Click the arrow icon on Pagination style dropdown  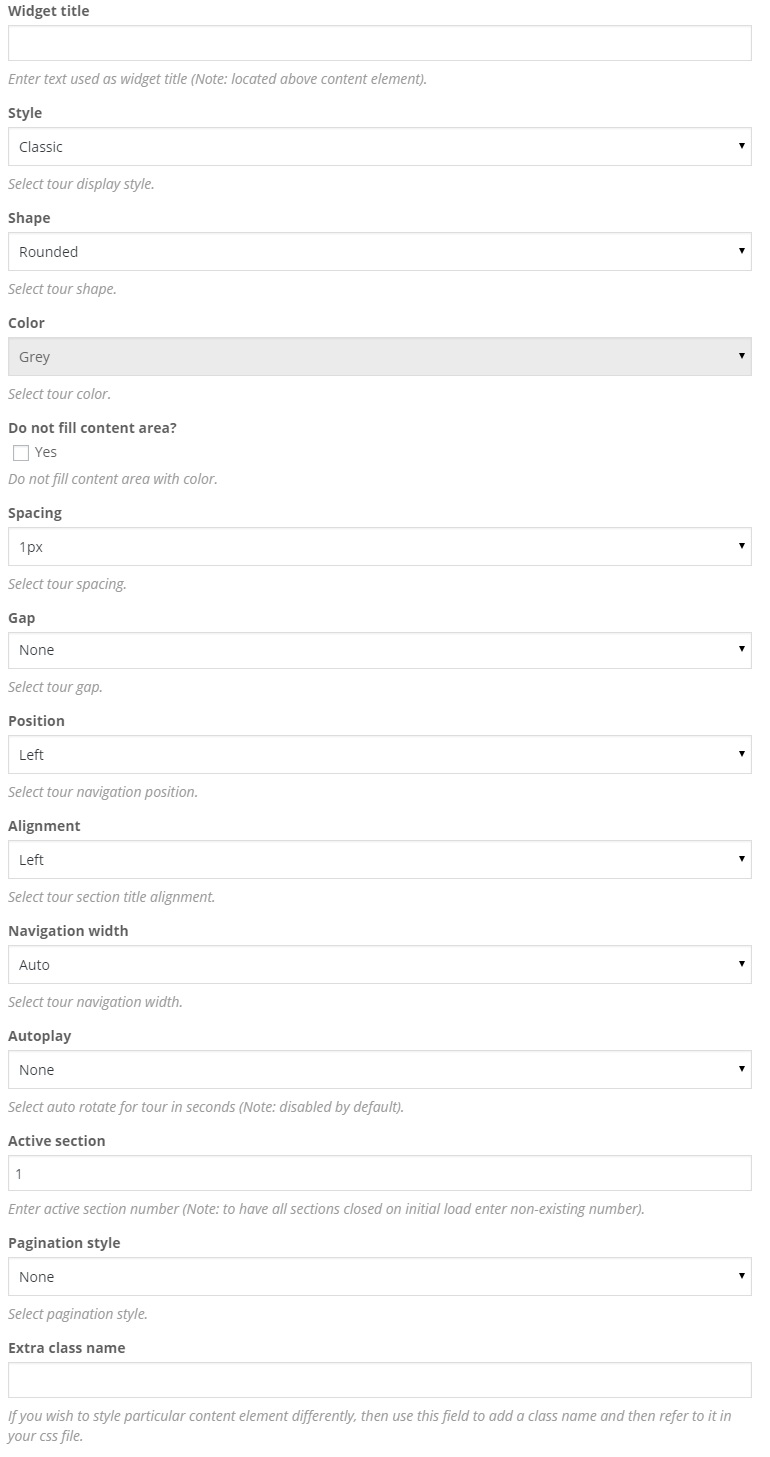click(741, 1276)
